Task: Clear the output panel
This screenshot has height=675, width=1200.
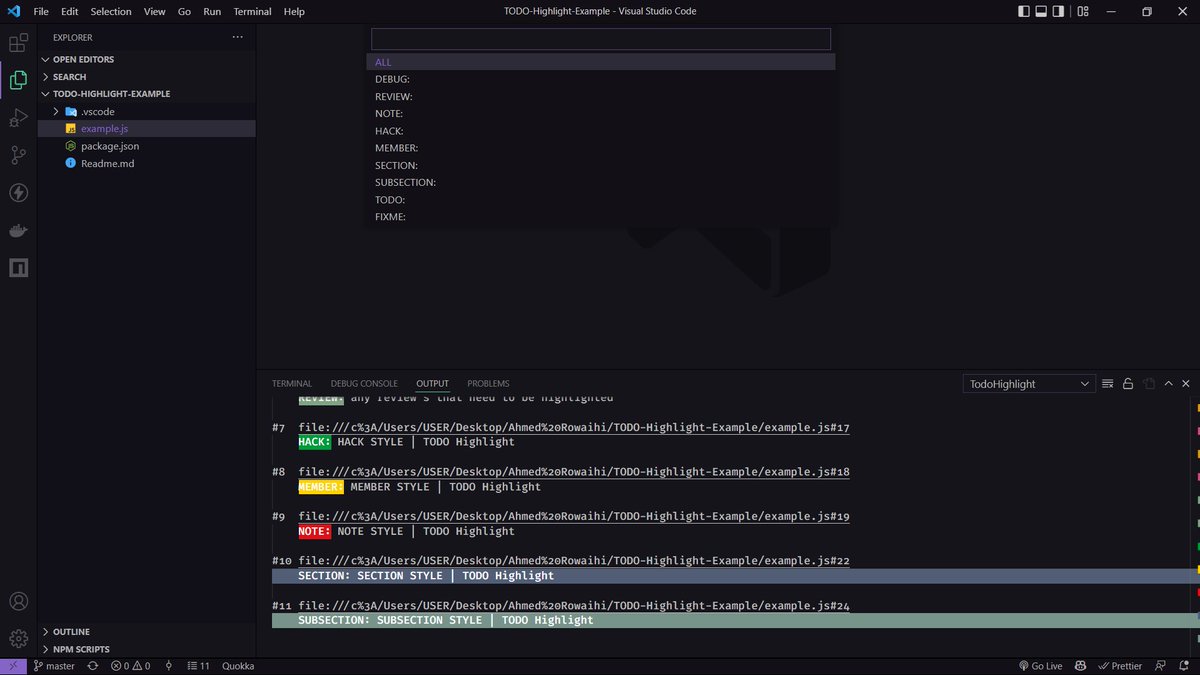Action: click(1107, 384)
